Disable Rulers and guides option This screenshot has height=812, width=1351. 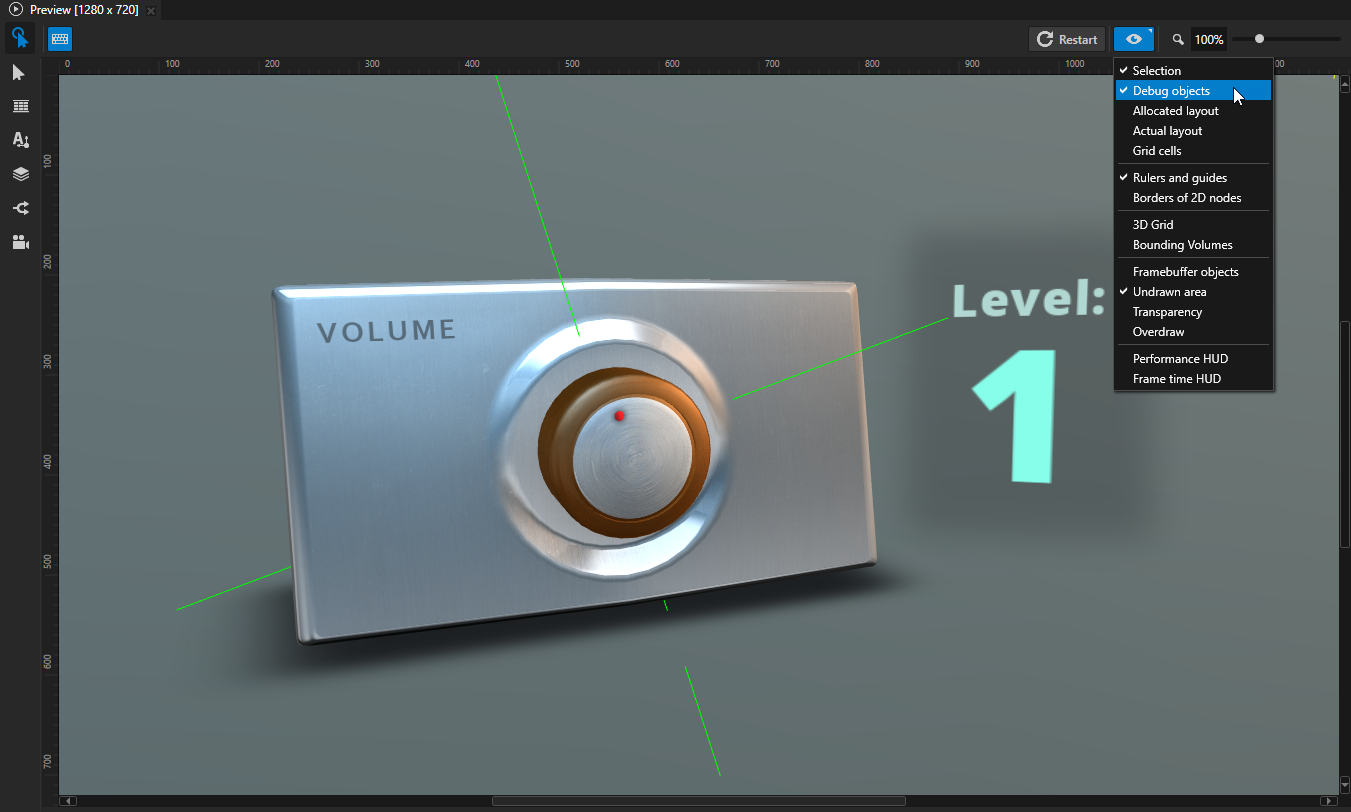[x=1179, y=177]
